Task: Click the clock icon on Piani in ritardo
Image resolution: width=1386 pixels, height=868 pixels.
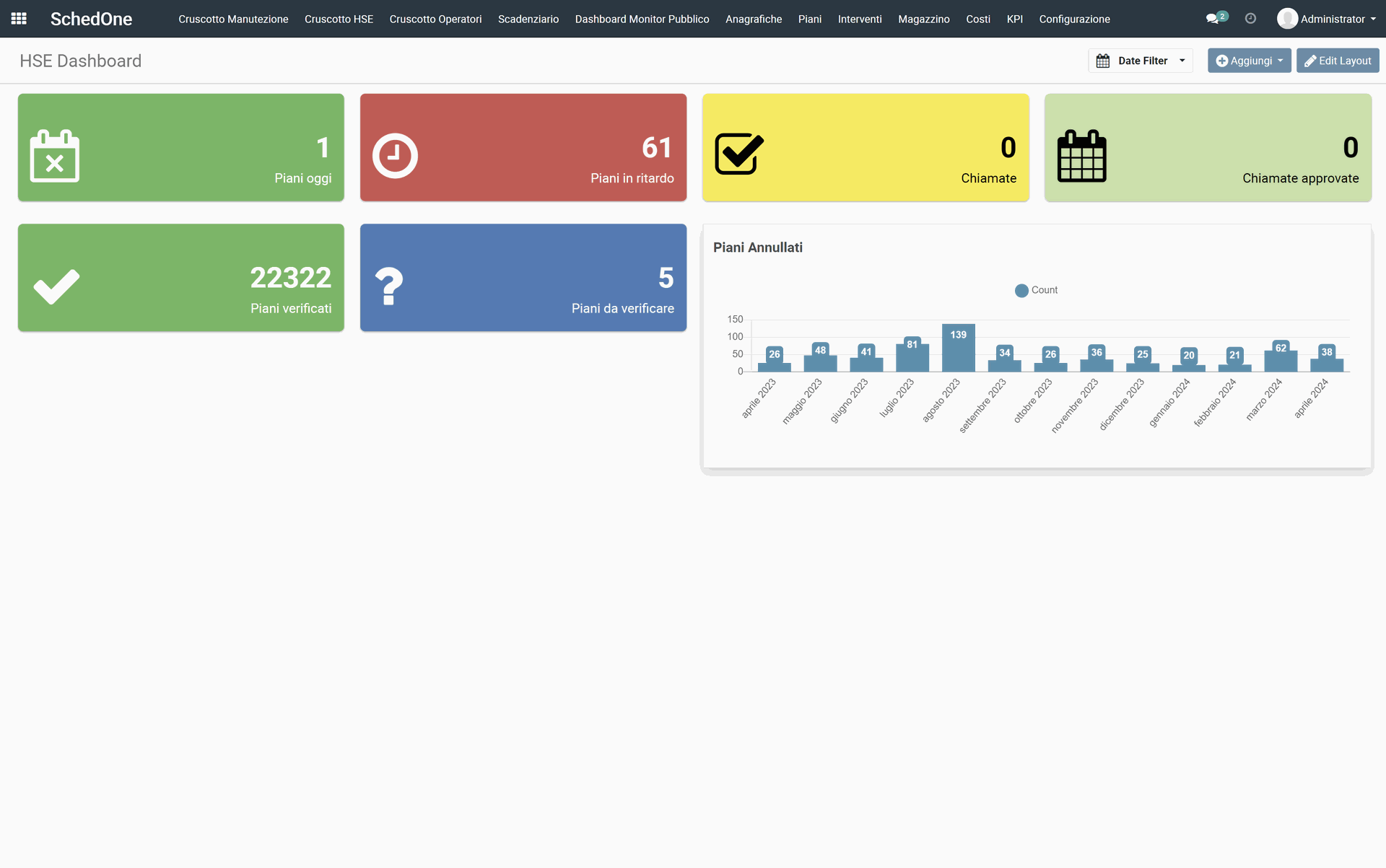Action: coord(395,156)
